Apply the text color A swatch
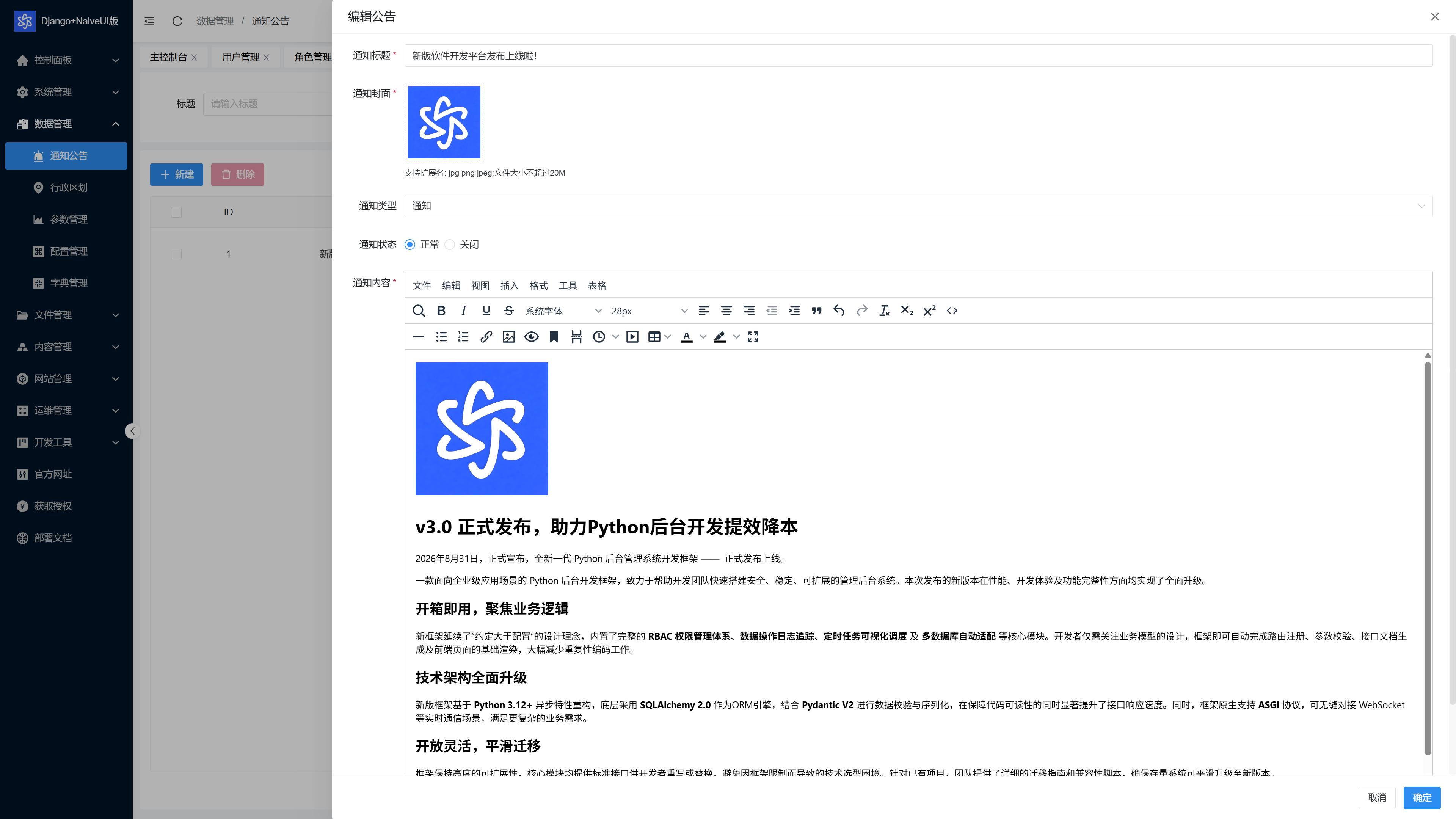The height and width of the screenshot is (819, 1456). pos(687,337)
